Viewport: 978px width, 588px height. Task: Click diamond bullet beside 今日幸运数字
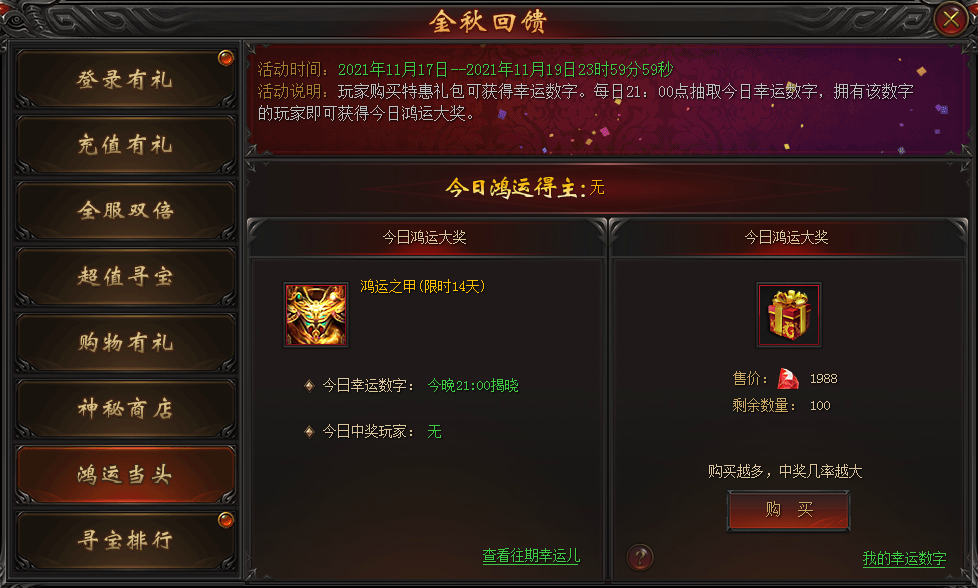[x=309, y=386]
